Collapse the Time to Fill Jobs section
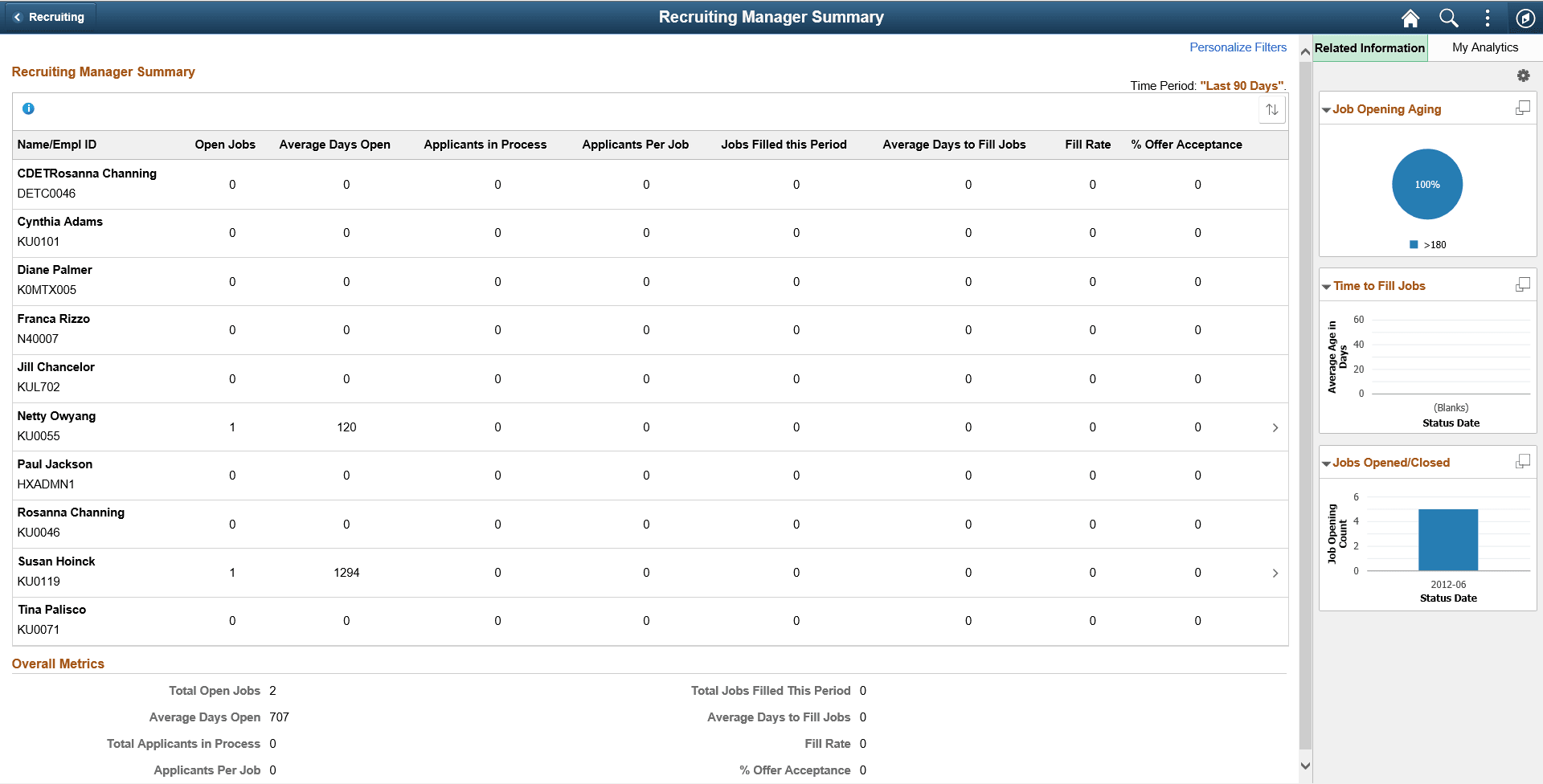 pyautogui.click(x=1326, y=285)
